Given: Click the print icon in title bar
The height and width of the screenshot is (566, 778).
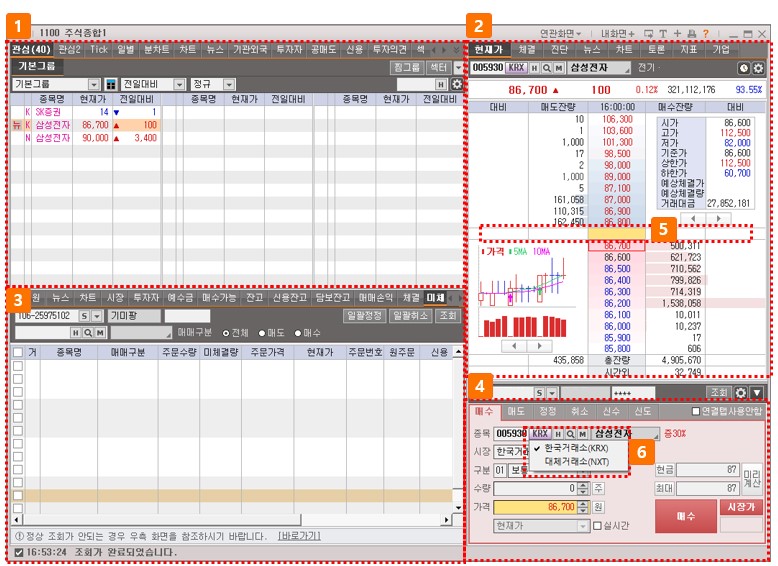Looking at the screenshot, I should point(692,34).
